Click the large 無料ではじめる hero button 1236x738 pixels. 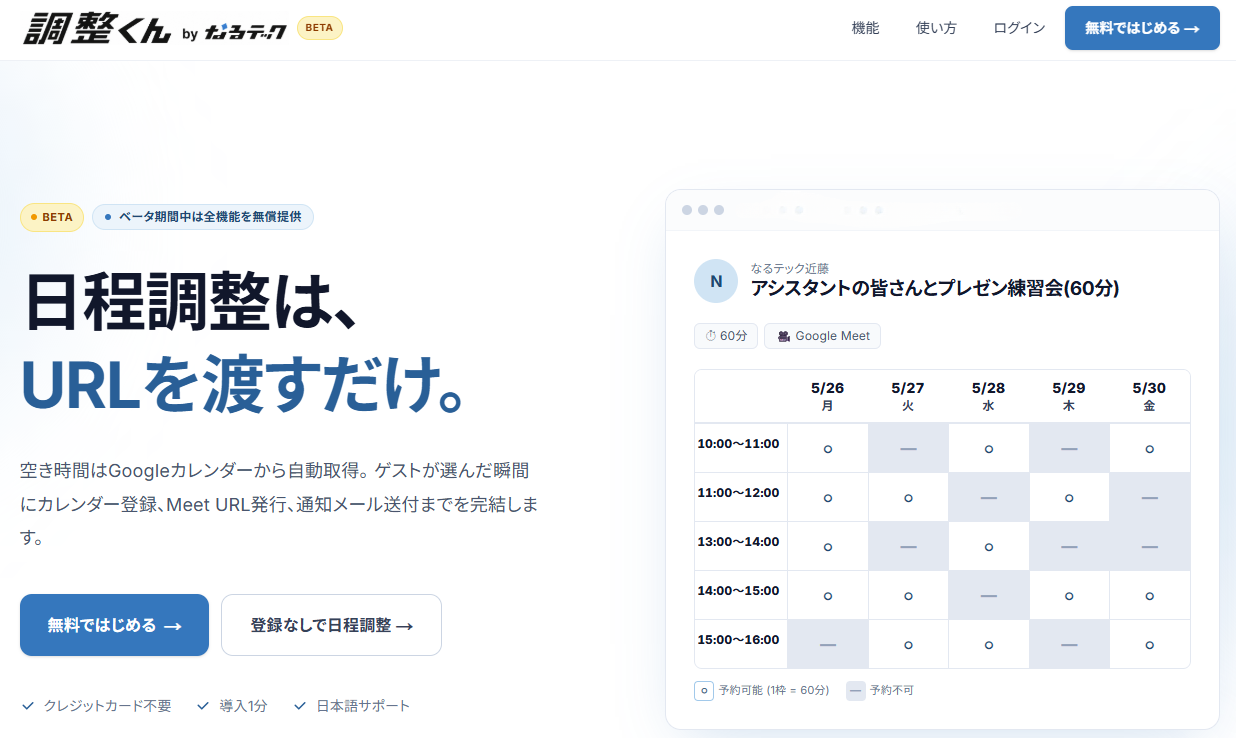tap(114, 625)
